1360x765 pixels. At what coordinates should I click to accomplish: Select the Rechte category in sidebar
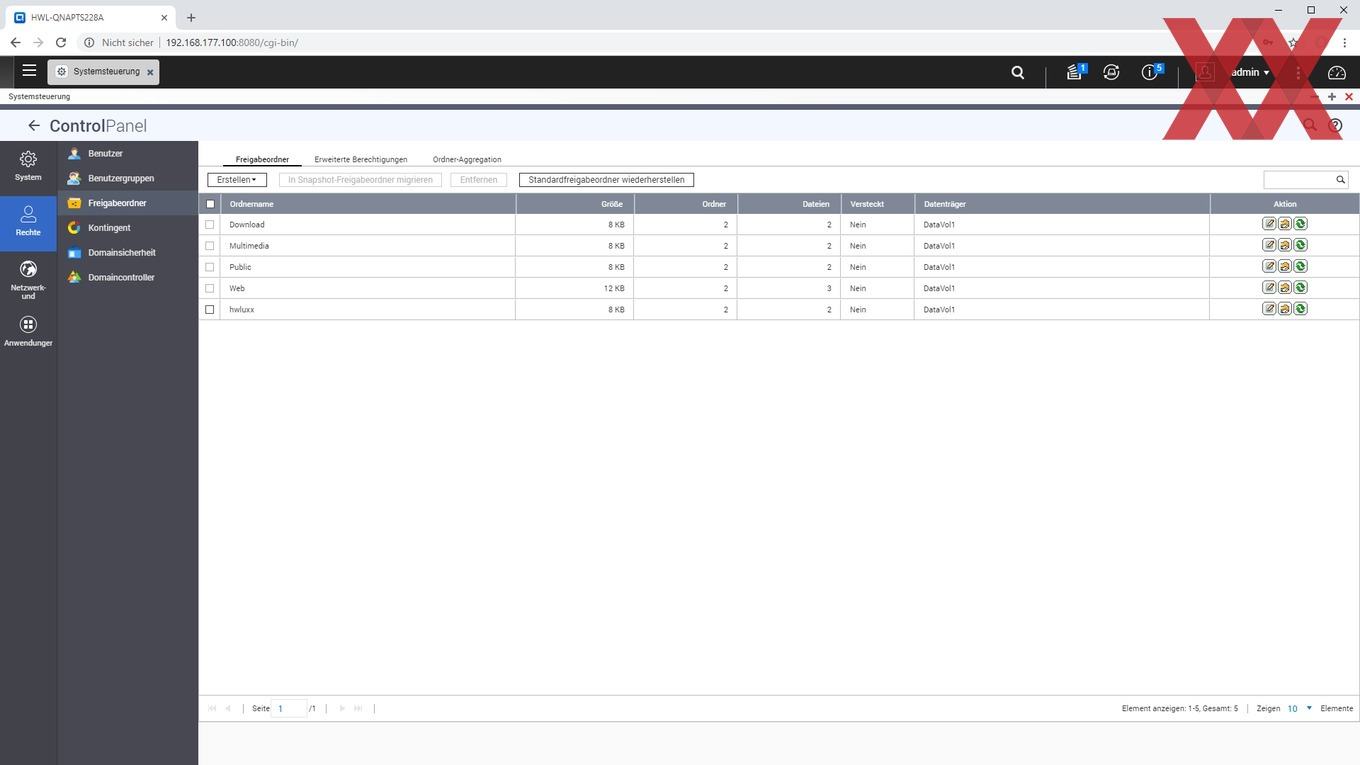28,221
